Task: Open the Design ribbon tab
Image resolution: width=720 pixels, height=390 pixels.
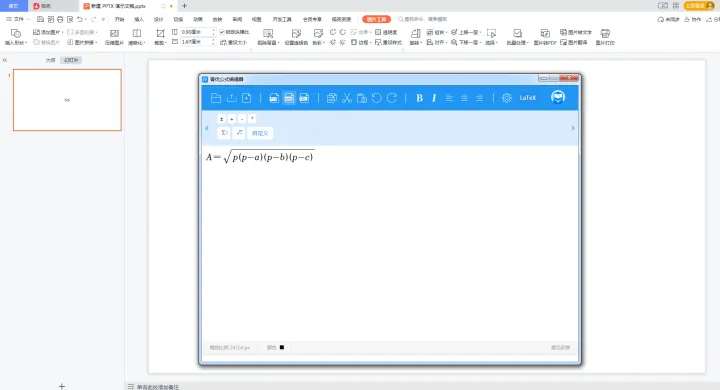Action: (158, 19)
